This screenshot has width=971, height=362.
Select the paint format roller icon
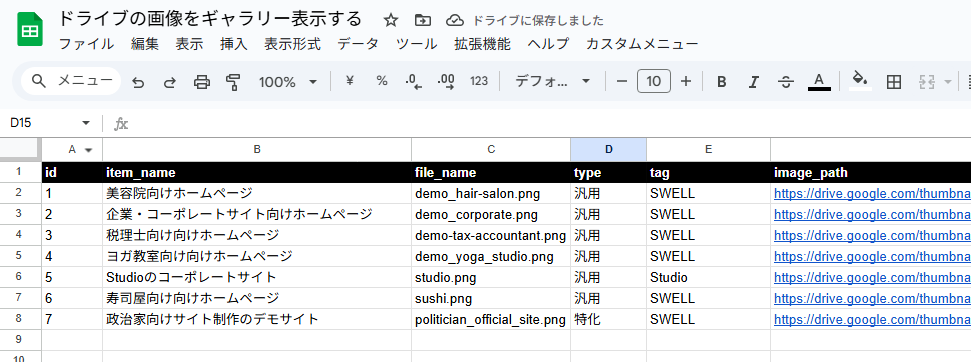[x=233, y=82]
